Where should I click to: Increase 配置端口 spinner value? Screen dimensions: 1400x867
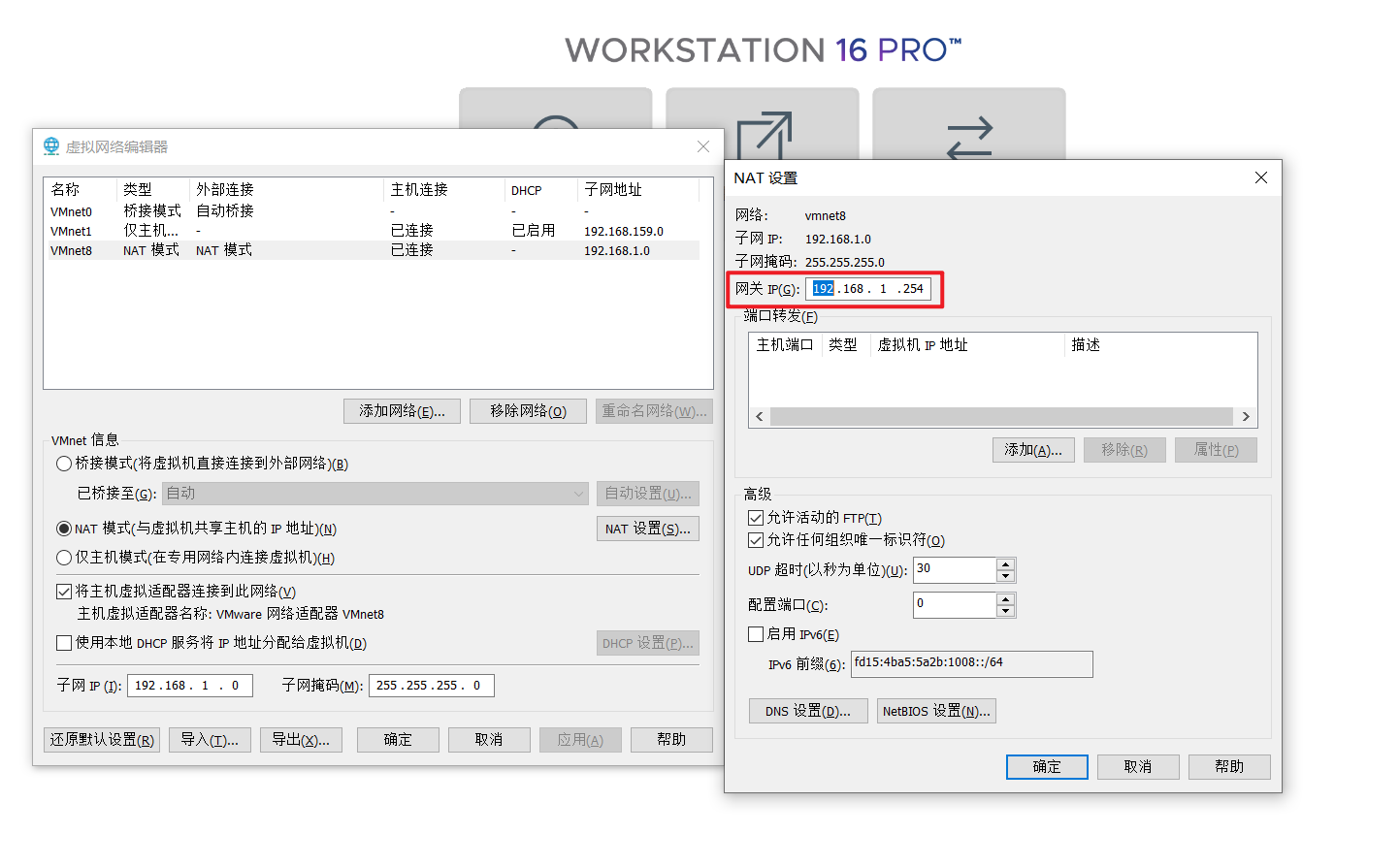(1006, 599)
